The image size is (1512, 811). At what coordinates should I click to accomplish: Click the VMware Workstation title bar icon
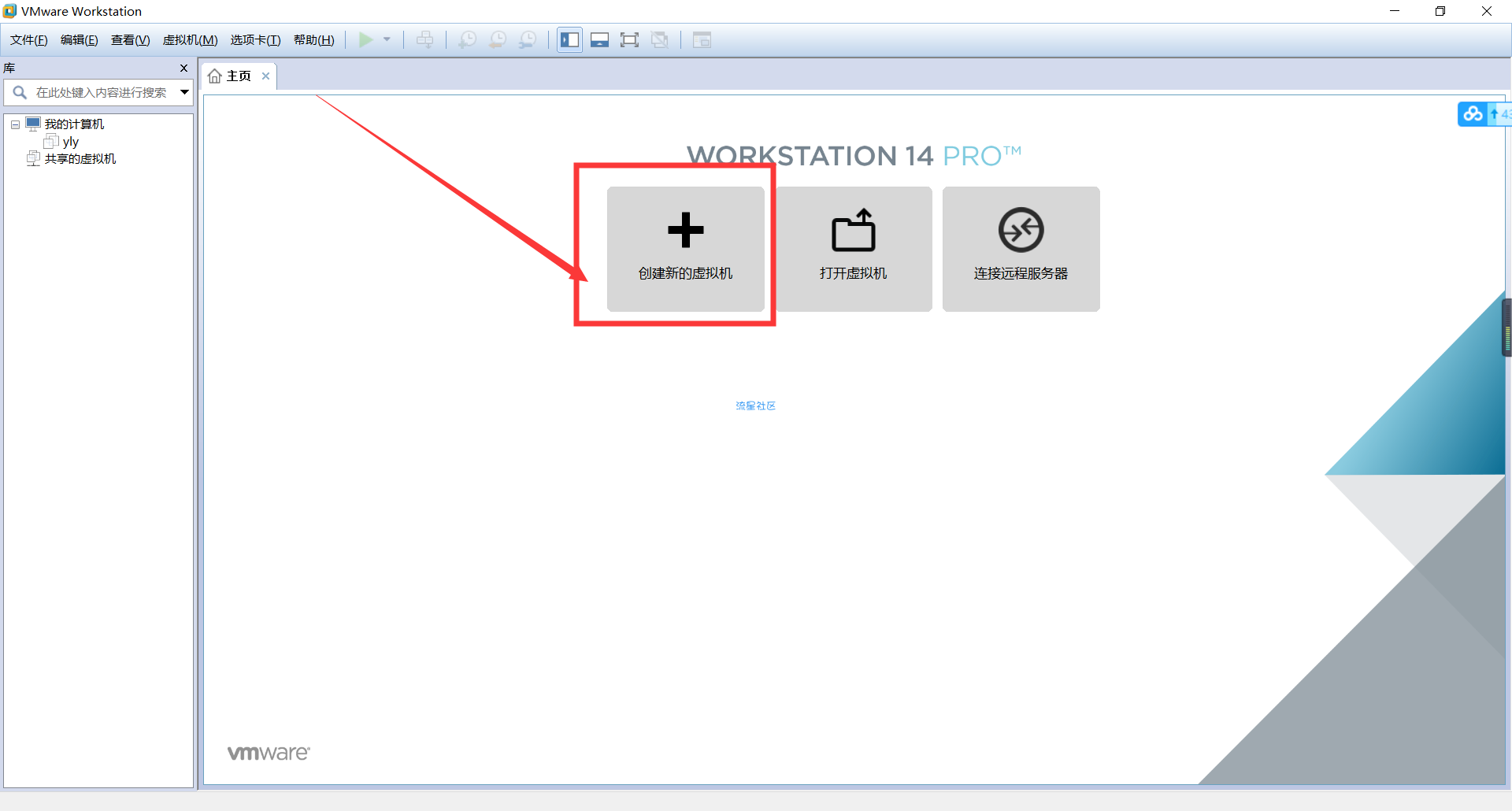9,11
